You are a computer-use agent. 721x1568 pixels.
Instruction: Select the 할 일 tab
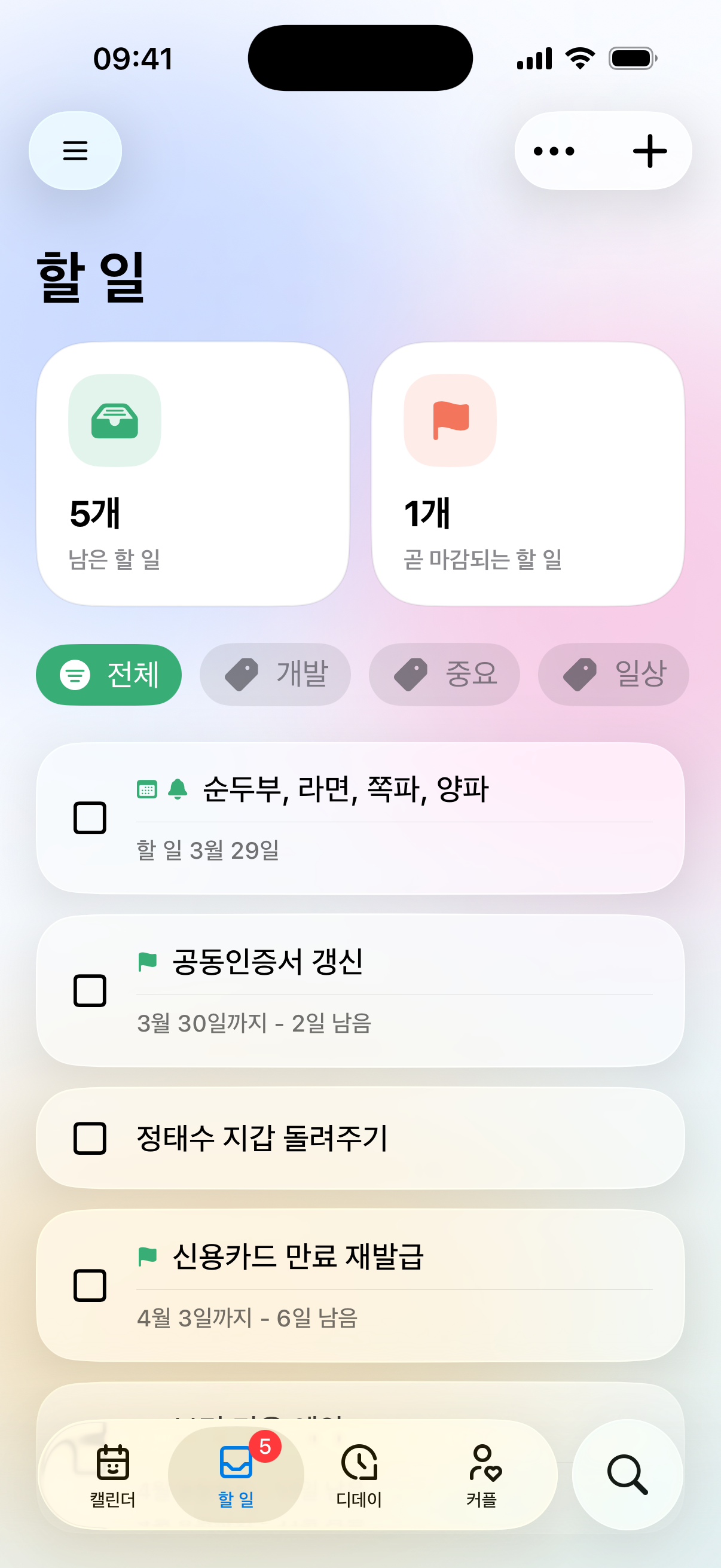(x=236, y=1474)
